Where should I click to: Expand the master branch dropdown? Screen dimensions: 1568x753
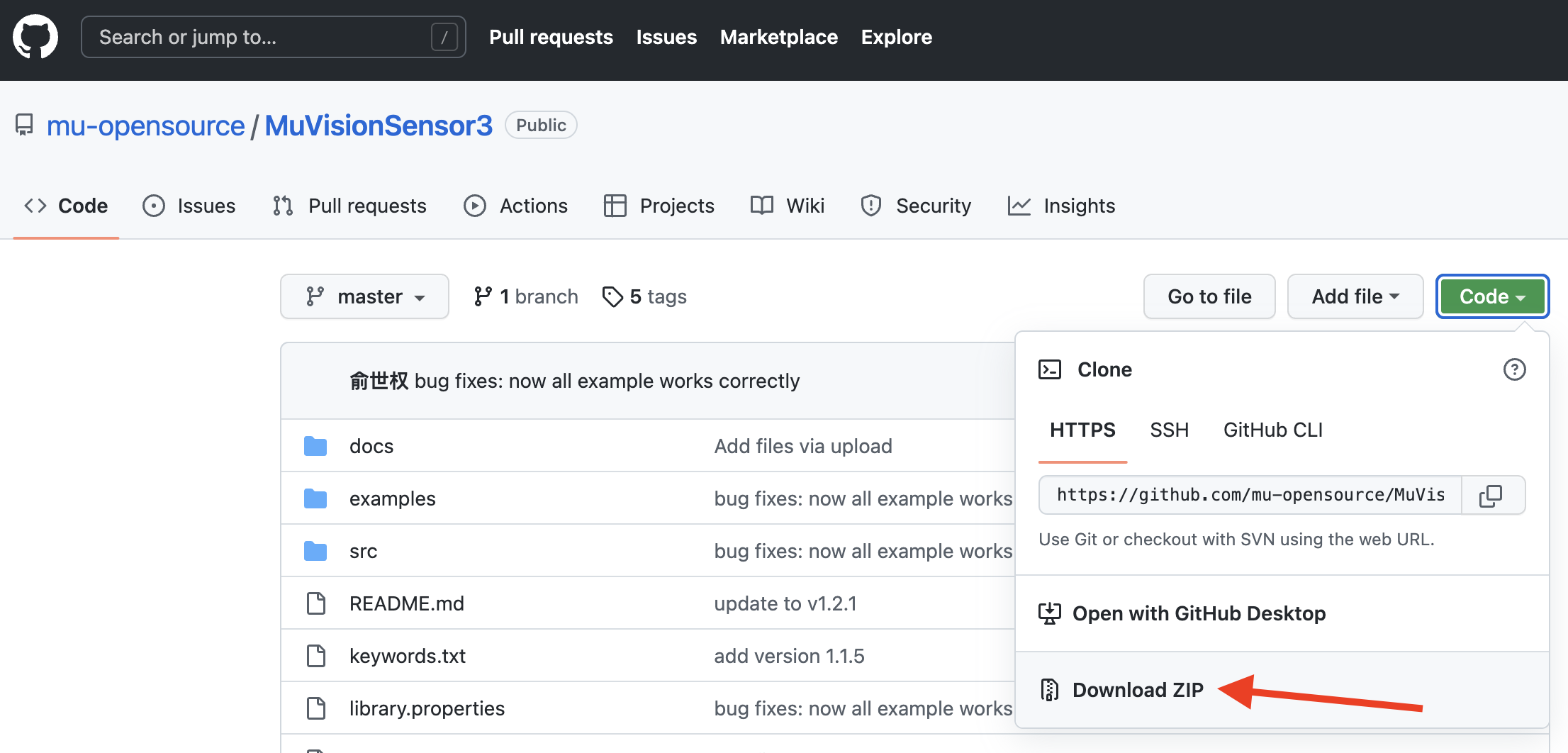point(365,296)
